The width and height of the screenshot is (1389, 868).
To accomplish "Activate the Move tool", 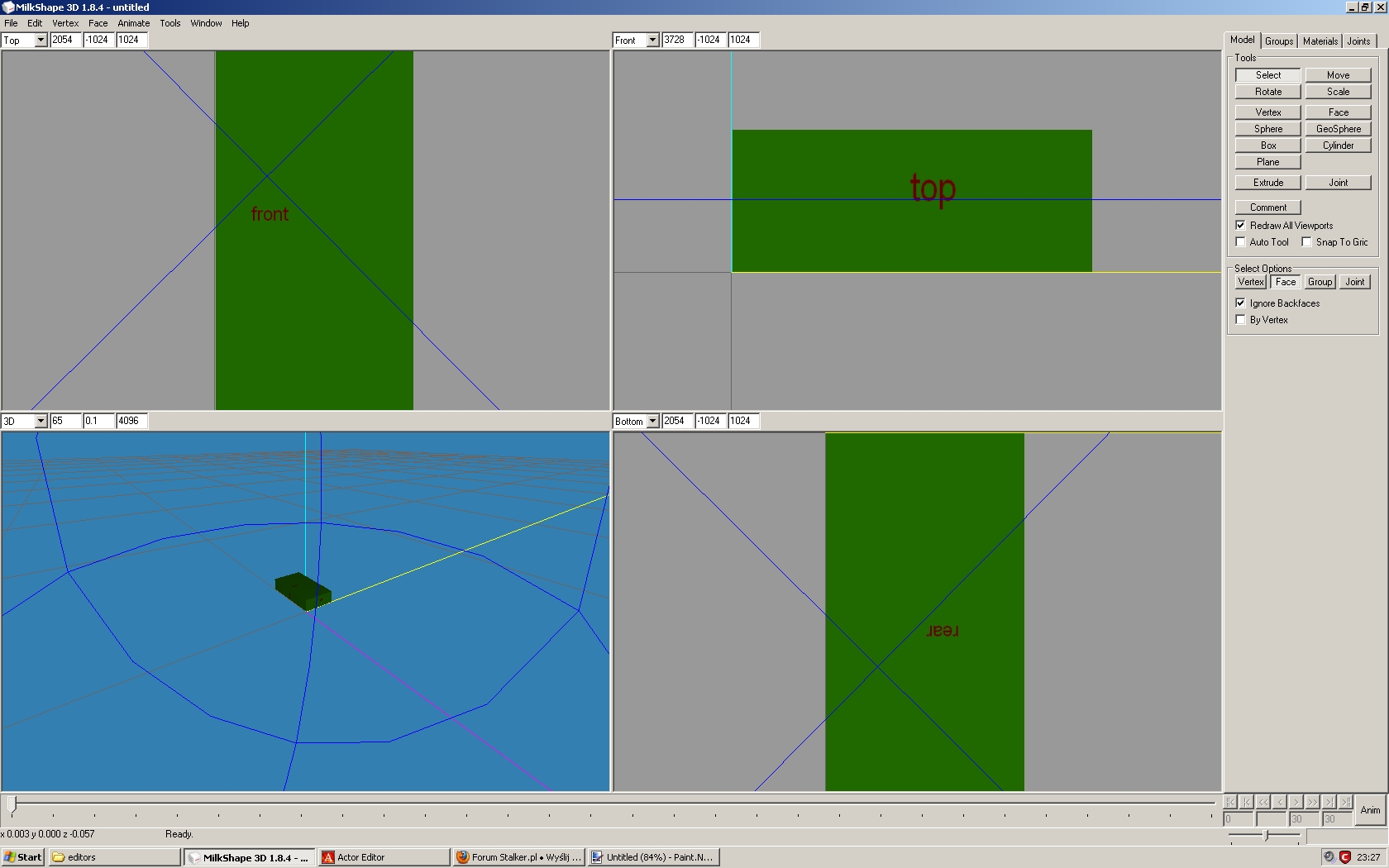I will point(1339,75).
